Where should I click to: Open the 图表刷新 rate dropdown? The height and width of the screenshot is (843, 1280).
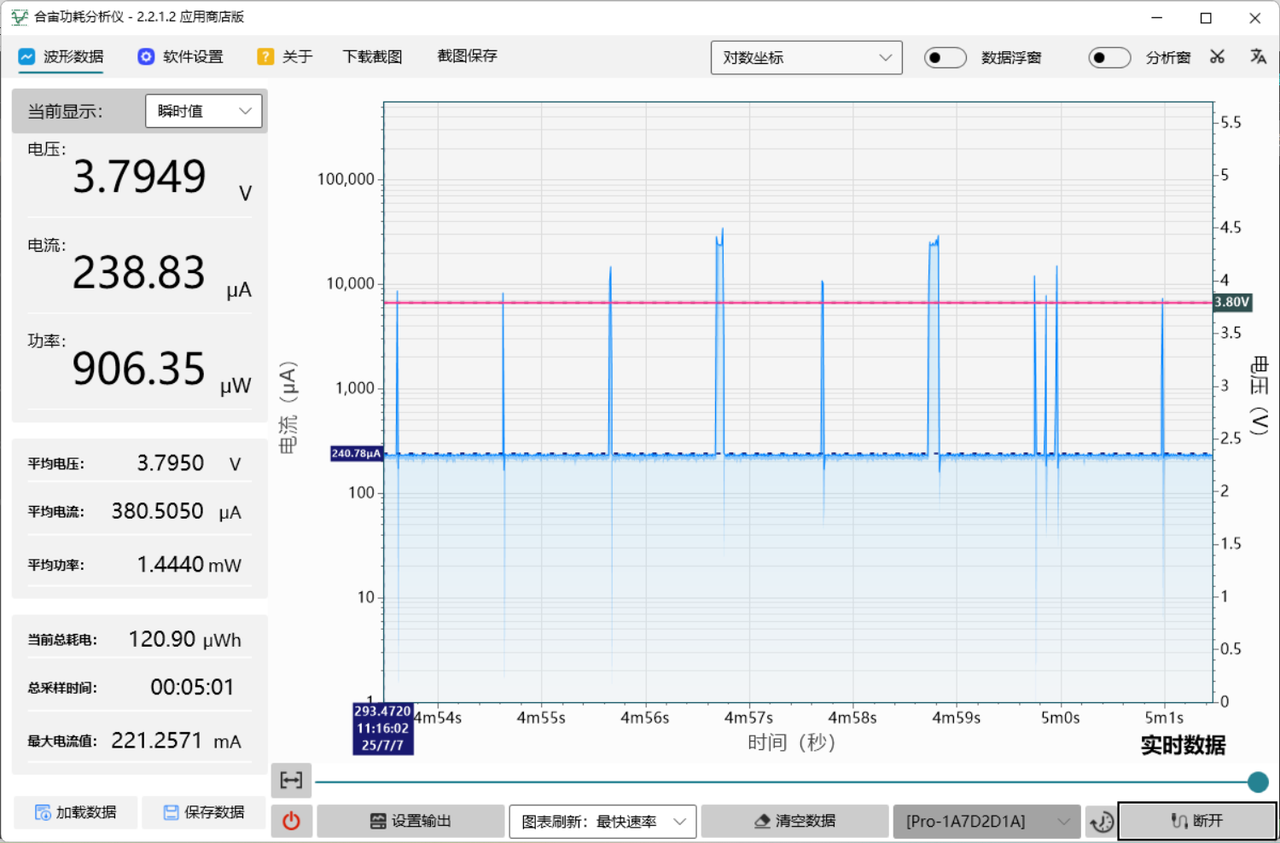pos(603,821)
